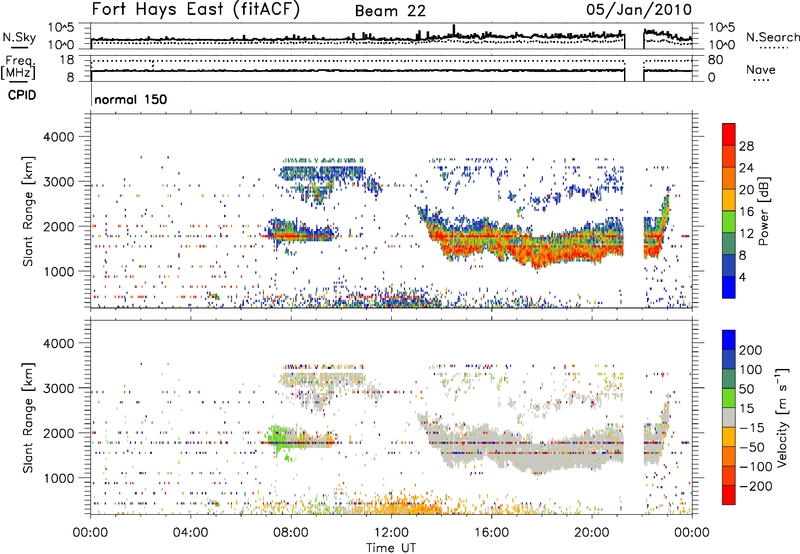
Task: Click Velocity panel 'Slant Range [km]' axis label
Action: [x=28, y=418]
